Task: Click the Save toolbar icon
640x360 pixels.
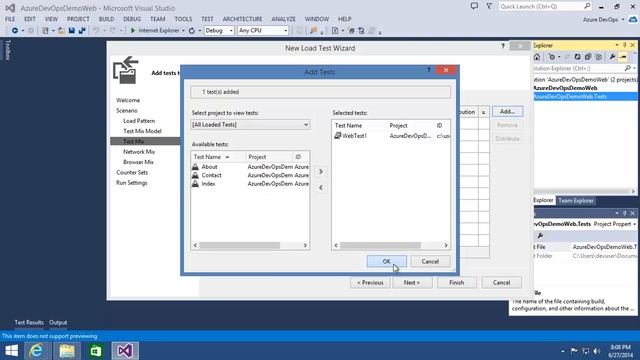Action: point(72,31)
